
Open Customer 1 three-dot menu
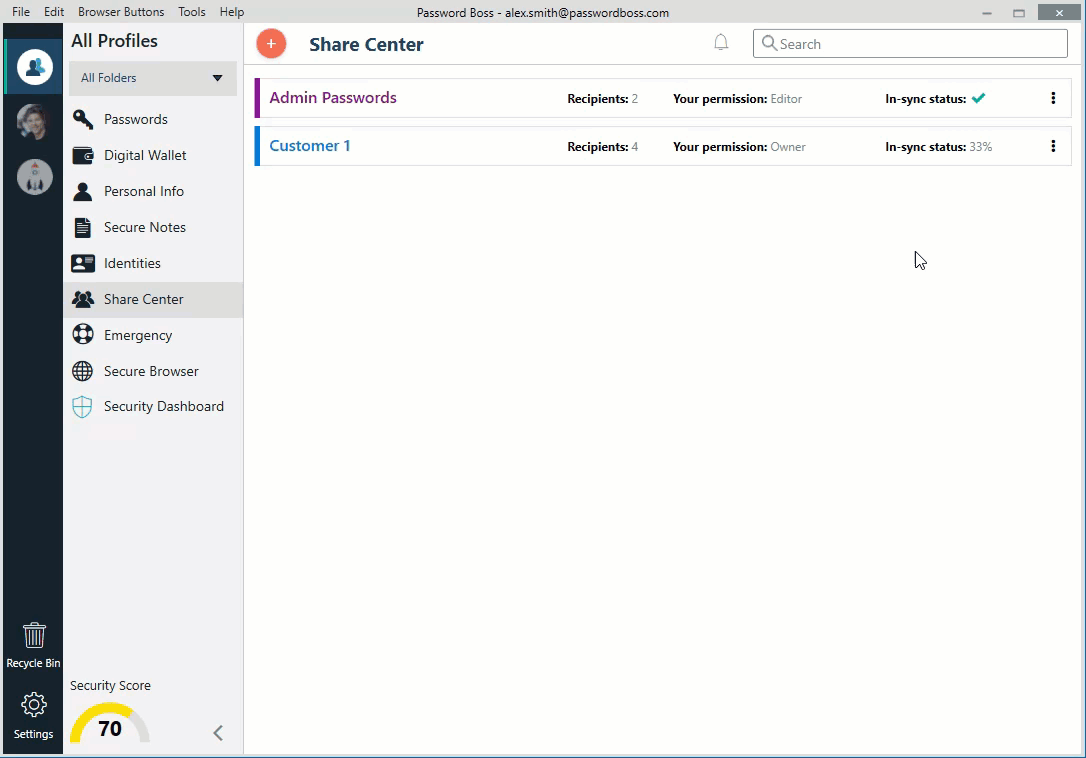tap(1053, 146)
